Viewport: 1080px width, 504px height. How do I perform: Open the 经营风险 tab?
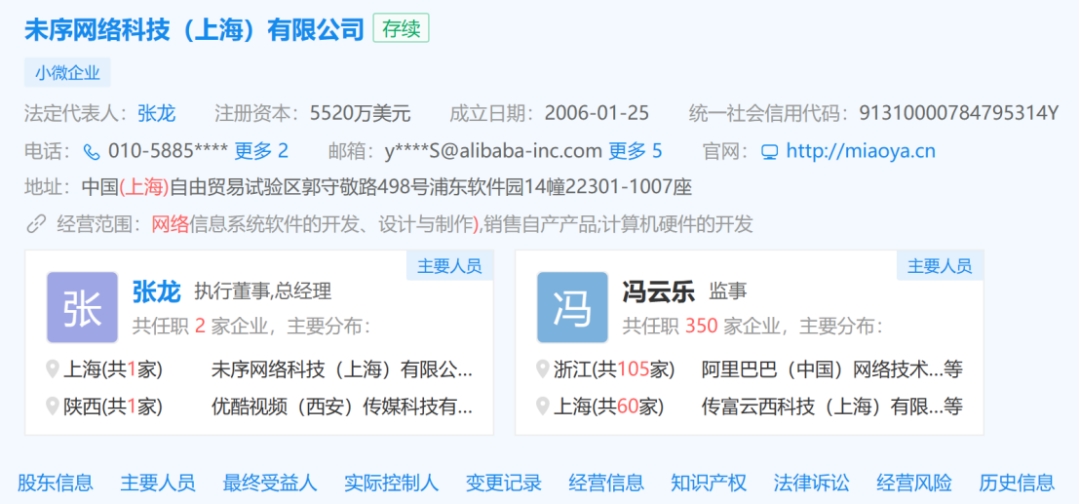click(914, 483)
